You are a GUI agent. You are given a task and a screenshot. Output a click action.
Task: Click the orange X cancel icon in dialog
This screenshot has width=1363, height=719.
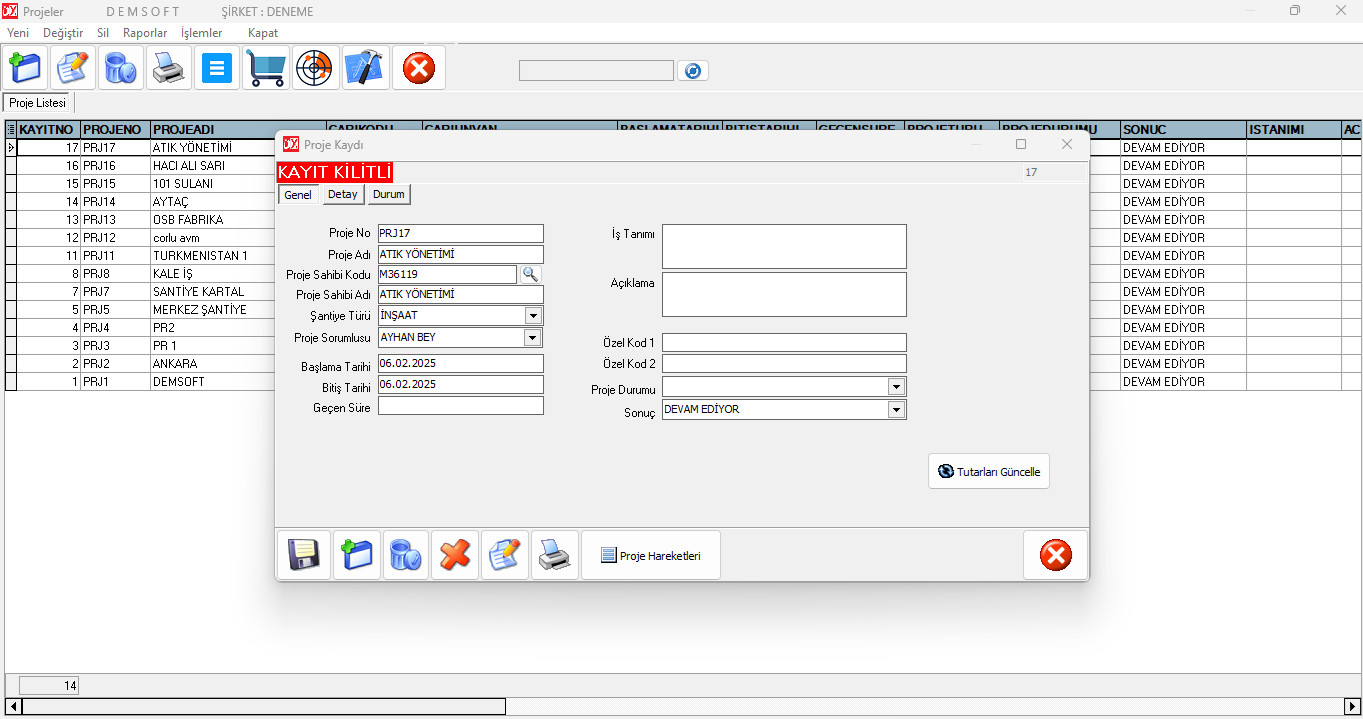pos(455,555)
